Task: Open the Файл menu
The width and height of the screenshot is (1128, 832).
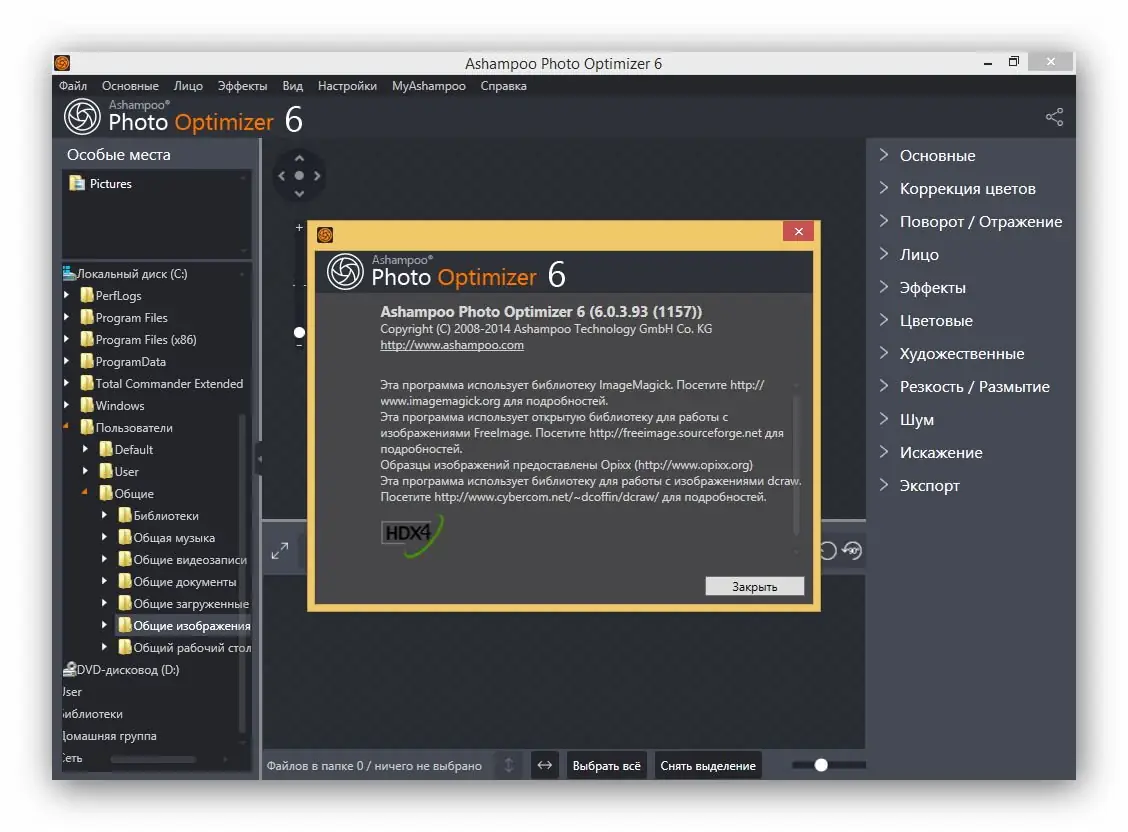Action: (x=73, y=86)
